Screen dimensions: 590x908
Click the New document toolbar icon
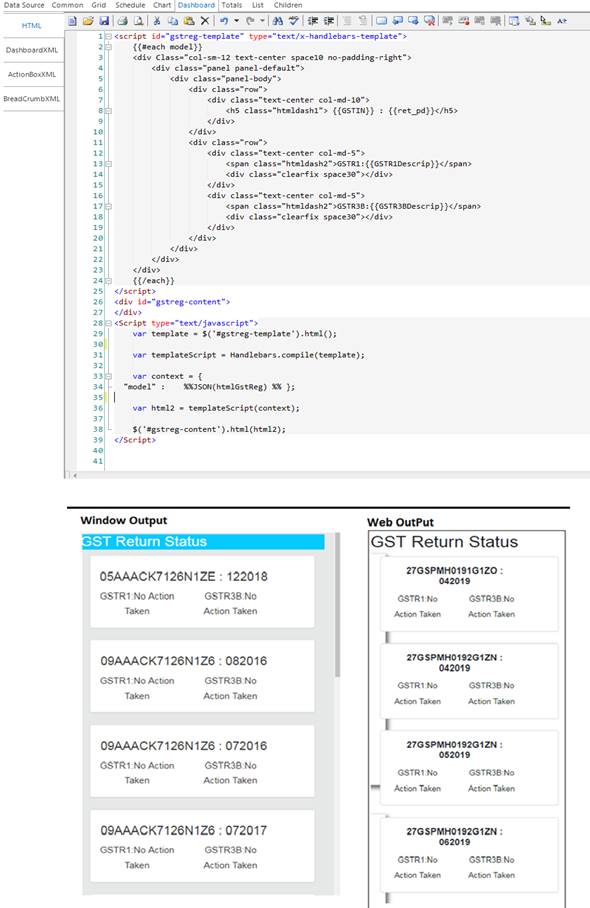[72, 21]
